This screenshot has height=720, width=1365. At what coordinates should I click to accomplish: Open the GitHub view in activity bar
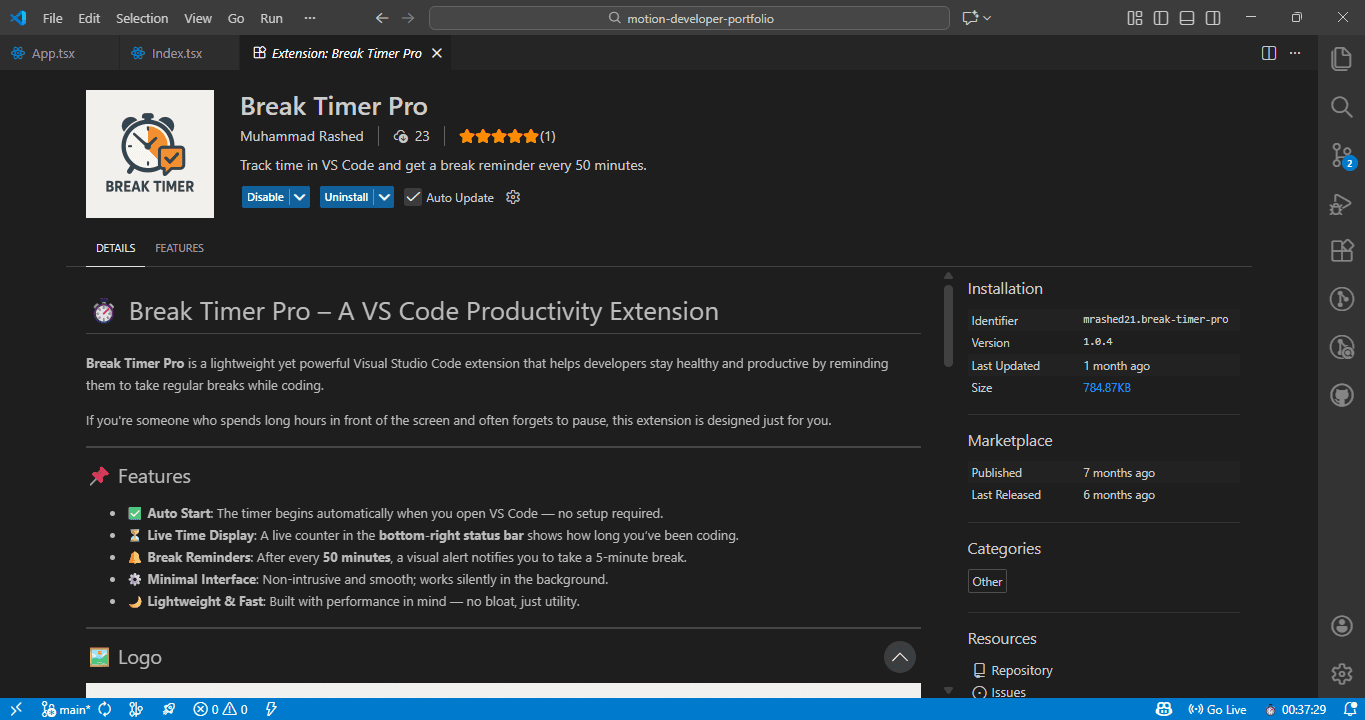1341,395
